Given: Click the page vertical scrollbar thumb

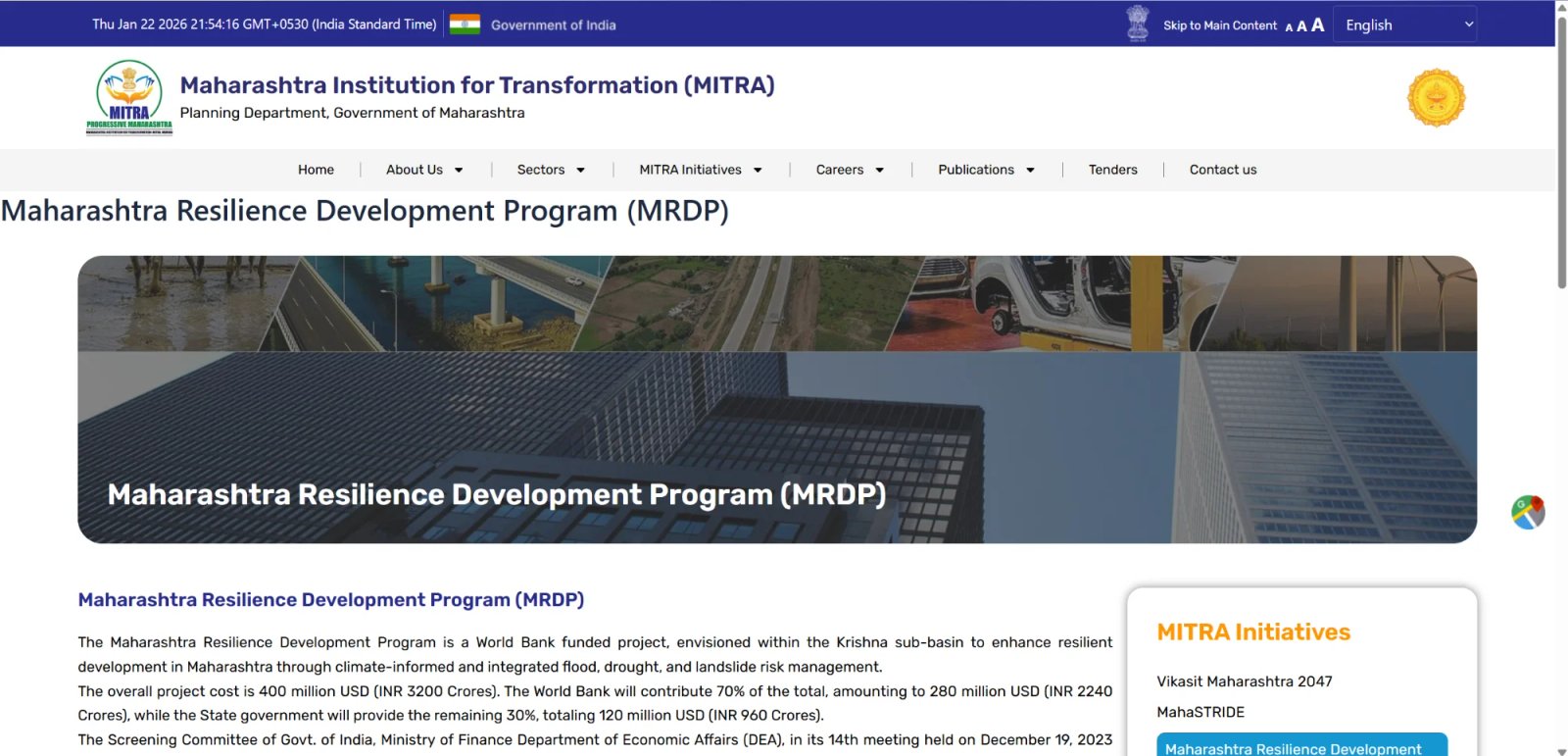Looking at the screenshot, I should tap(1561, 152).
